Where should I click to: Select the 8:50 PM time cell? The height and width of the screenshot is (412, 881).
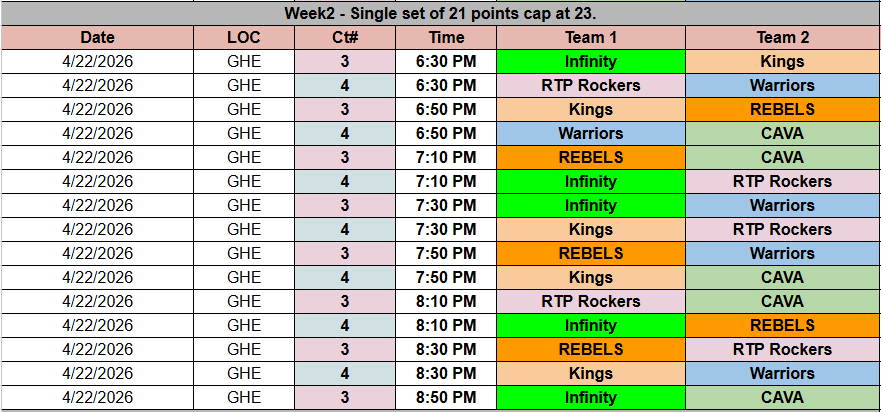pyautogui.click(x=446, y=397)
